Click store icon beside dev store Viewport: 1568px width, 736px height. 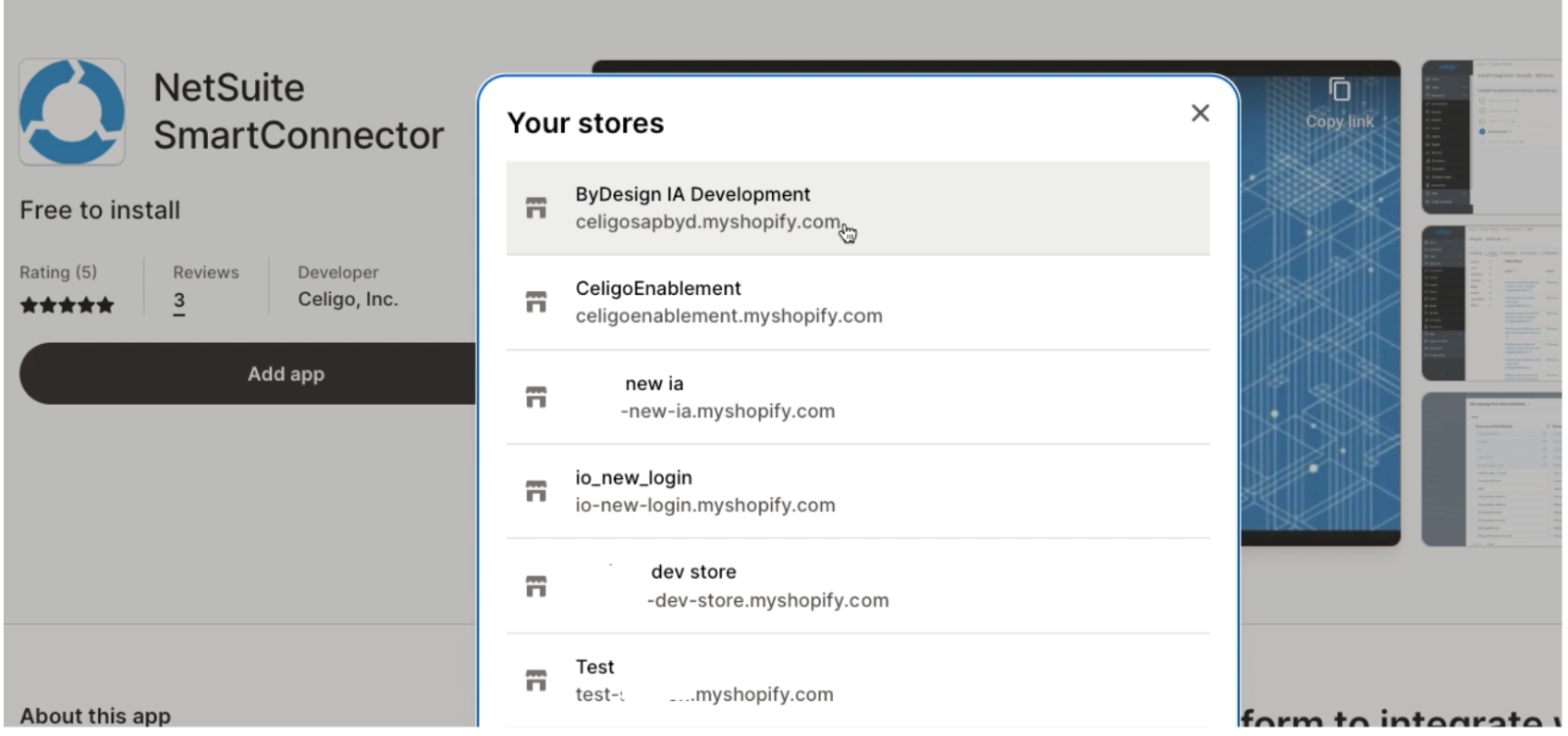pos(536,586)
